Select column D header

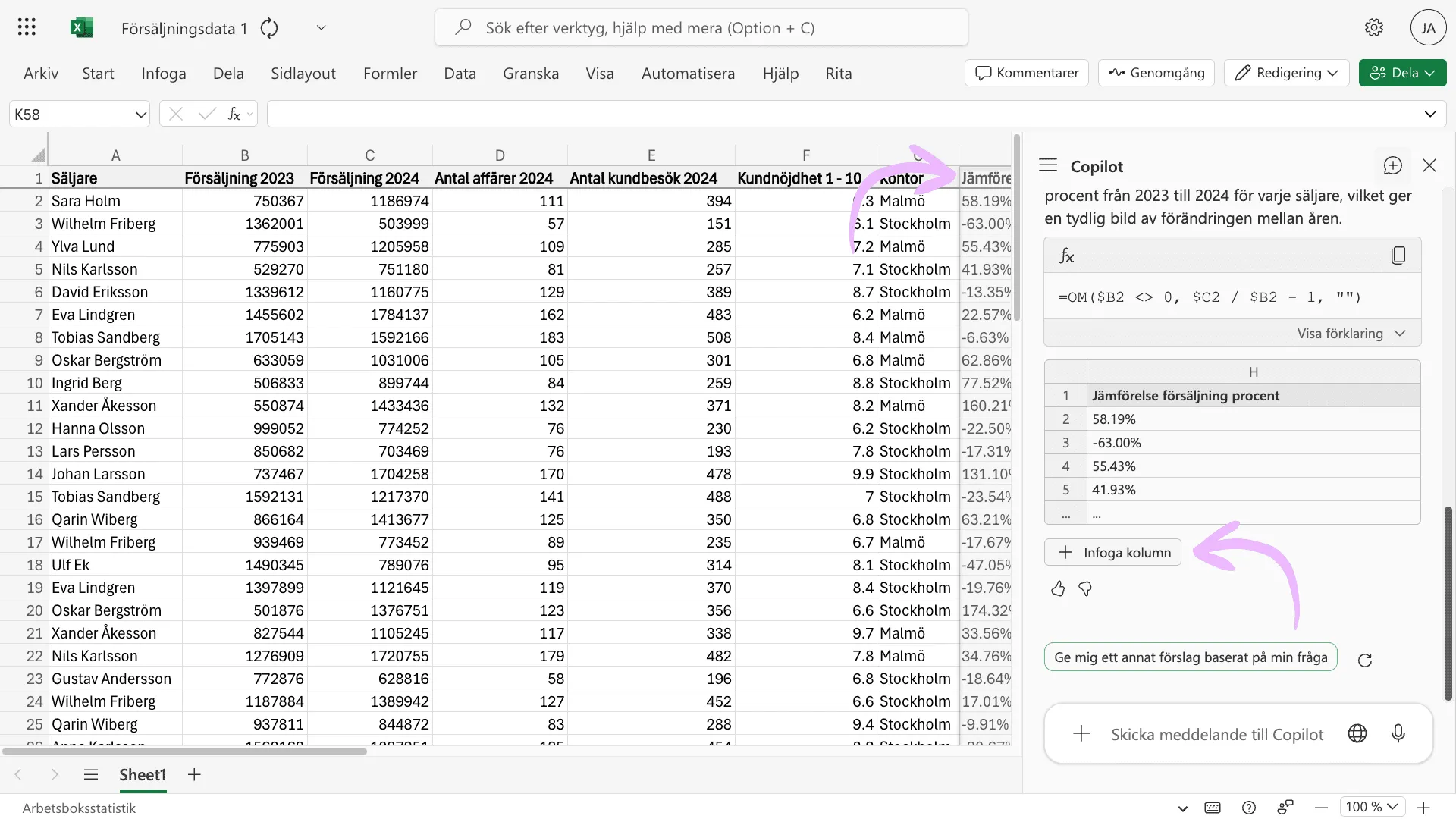pyautogui.click(x=500, y=155)
